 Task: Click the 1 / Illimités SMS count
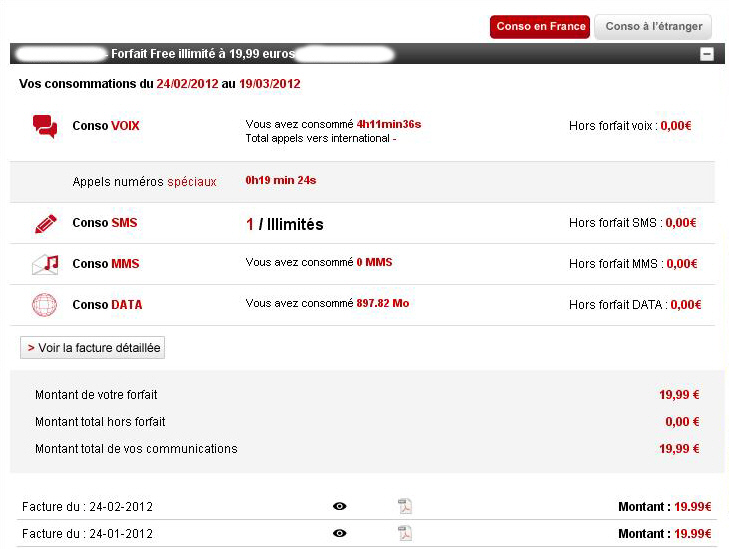[x=285, y=225]
